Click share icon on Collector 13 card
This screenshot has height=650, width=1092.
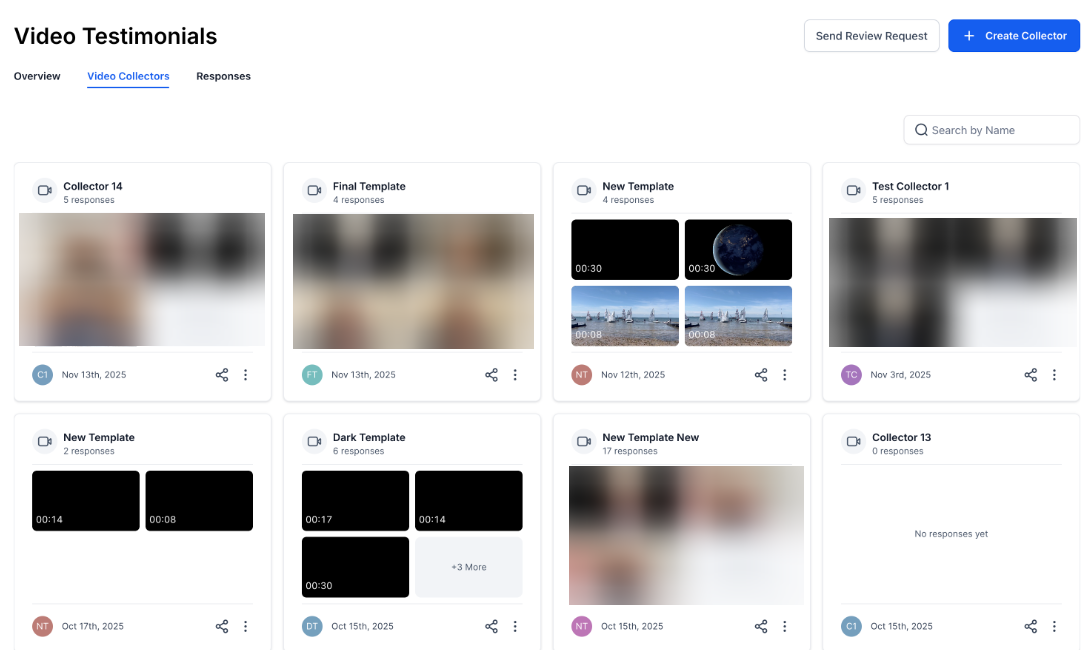tap(1030, 626)
